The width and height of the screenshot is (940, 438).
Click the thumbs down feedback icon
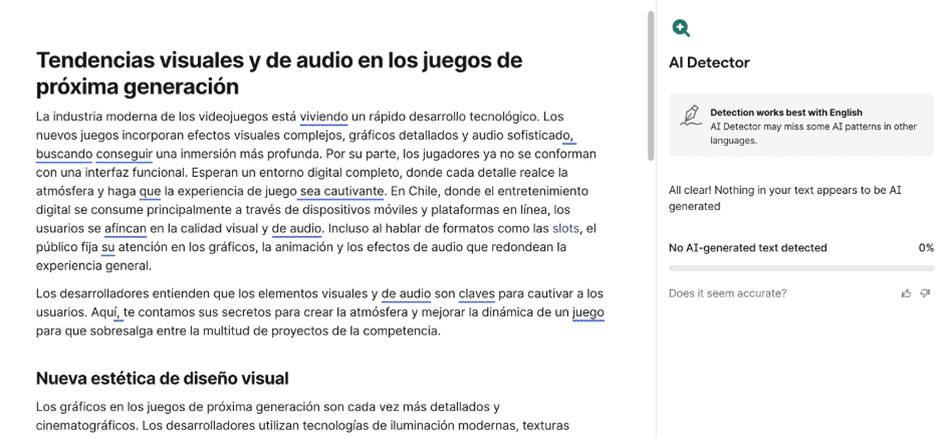[x=926, y=293]
